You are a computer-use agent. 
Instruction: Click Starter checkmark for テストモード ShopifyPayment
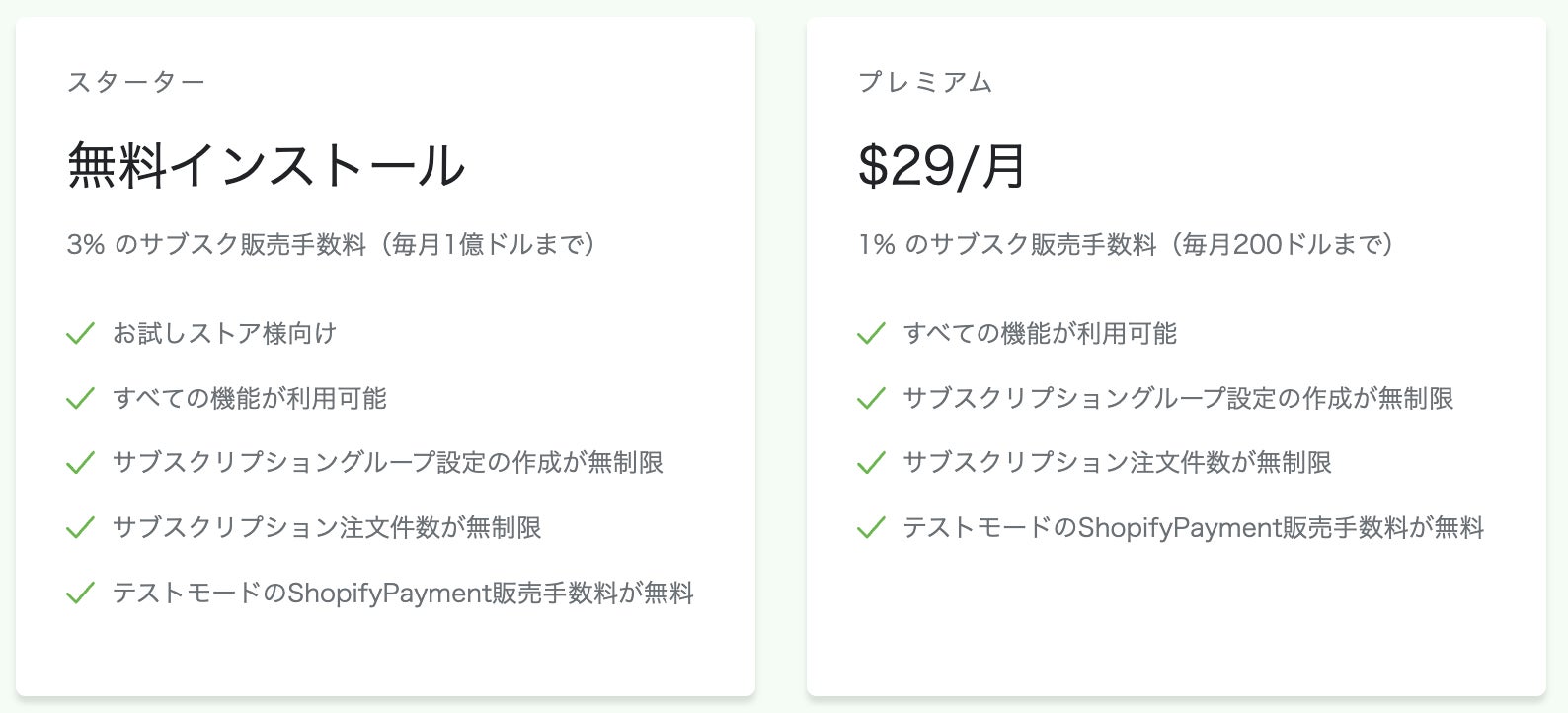tap(80, 594)
